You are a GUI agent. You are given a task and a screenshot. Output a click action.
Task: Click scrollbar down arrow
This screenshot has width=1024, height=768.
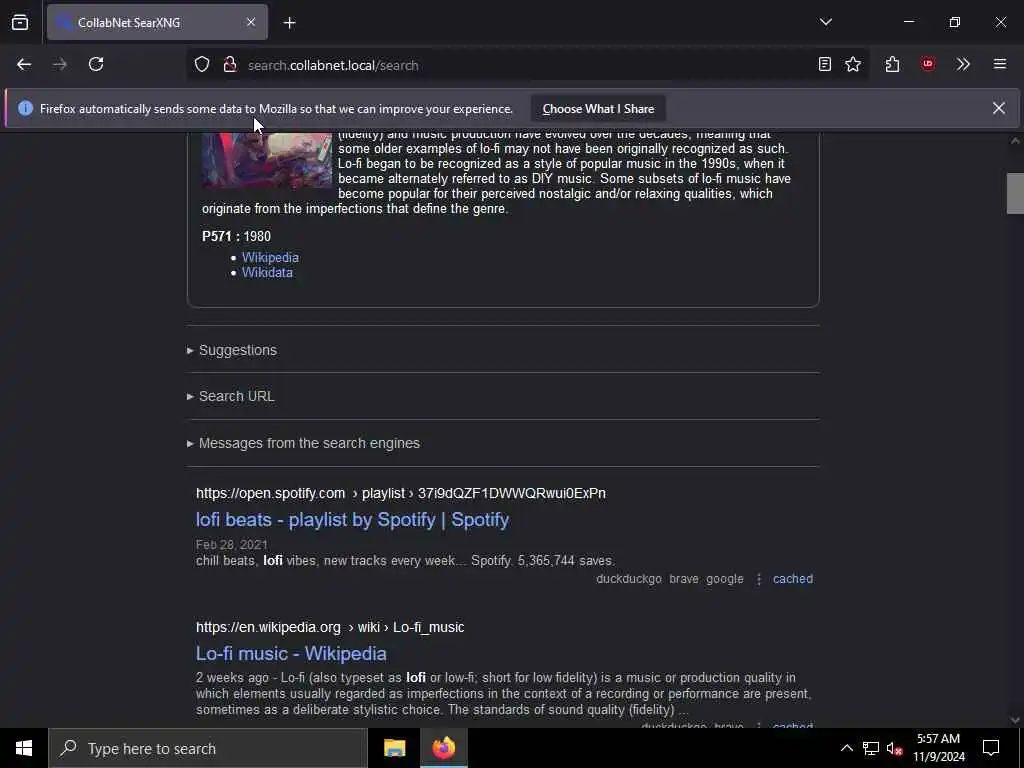tap(1015, 720)
